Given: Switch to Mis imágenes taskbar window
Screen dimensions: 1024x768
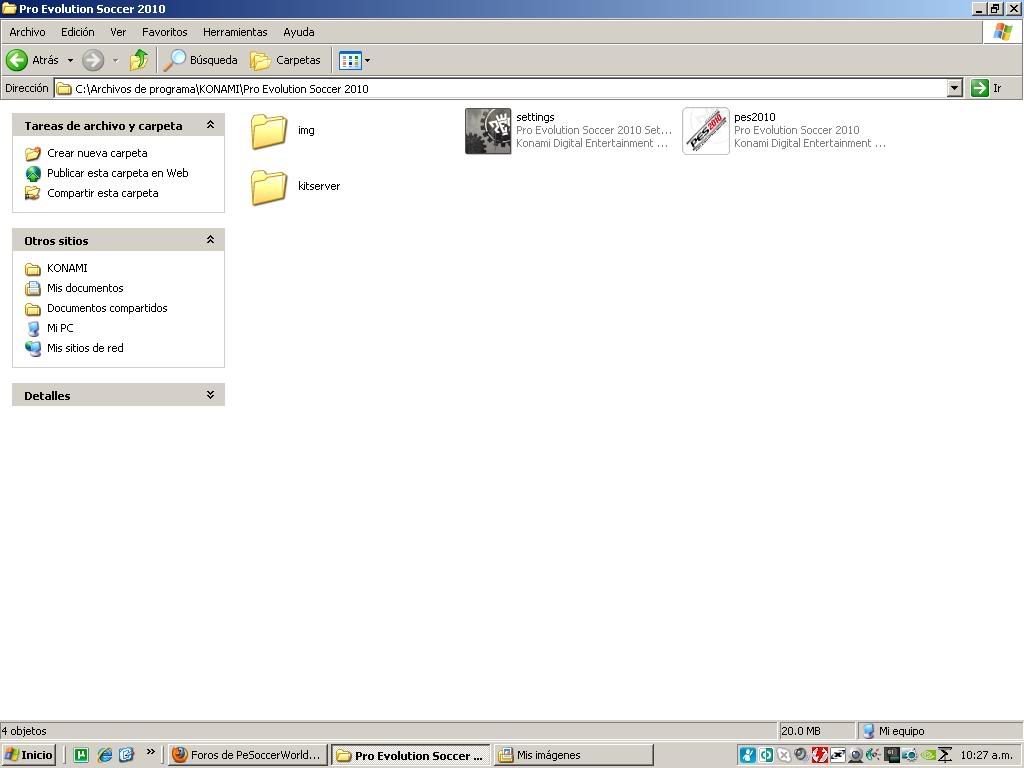Looking at the screenshot, I should 573,755.
